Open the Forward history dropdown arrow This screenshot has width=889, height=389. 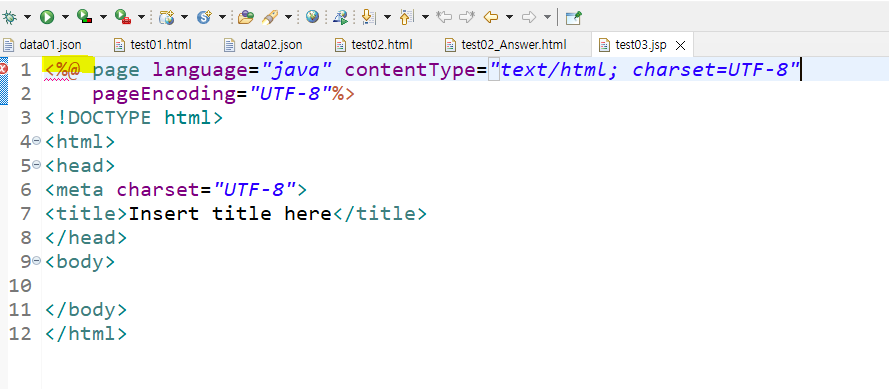[x=547, y=18]
